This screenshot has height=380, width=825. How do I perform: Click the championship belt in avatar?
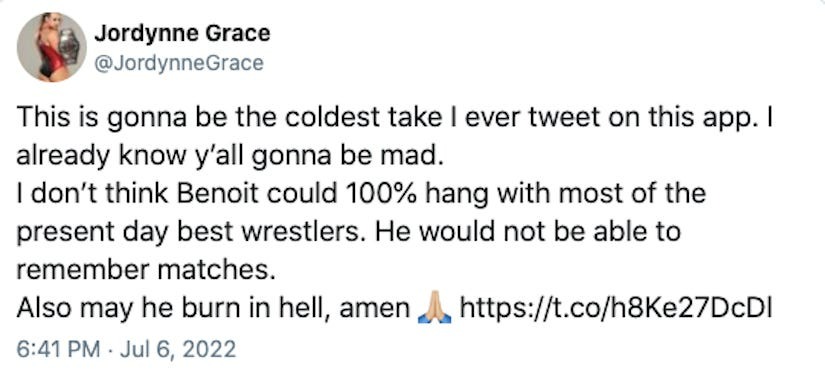(x=69, y=46)
